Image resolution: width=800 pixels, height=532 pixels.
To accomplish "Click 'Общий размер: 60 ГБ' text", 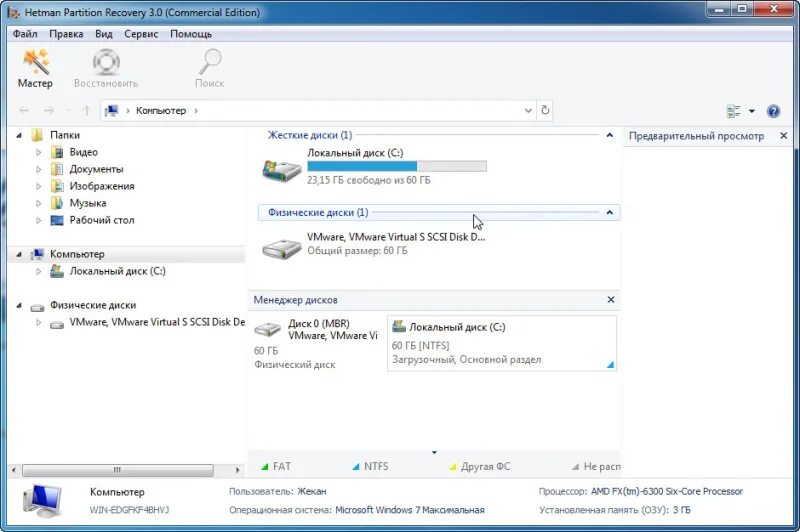I will [x=357, y=251].
